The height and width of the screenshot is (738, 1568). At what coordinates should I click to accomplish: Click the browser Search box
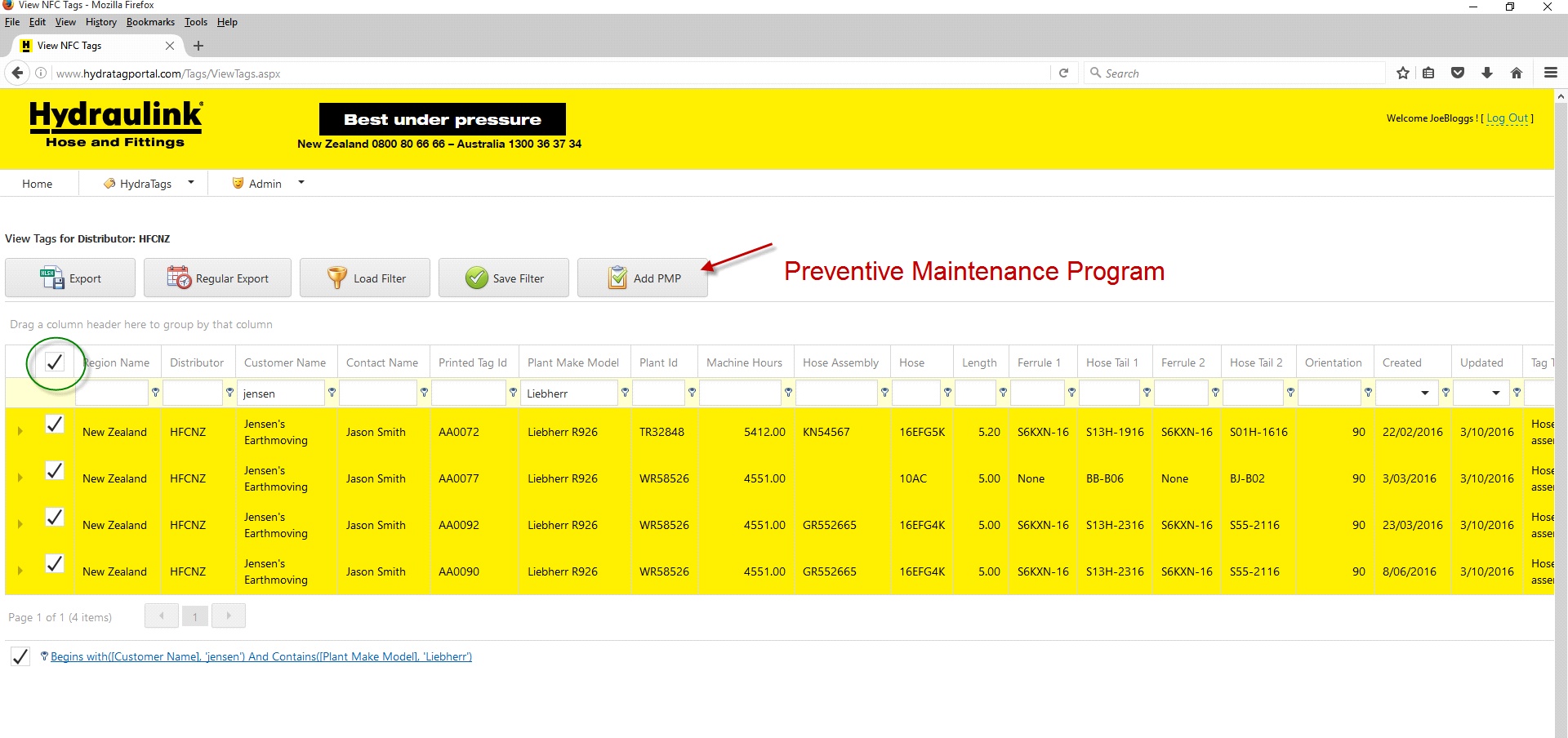[x=1234, y=73]
